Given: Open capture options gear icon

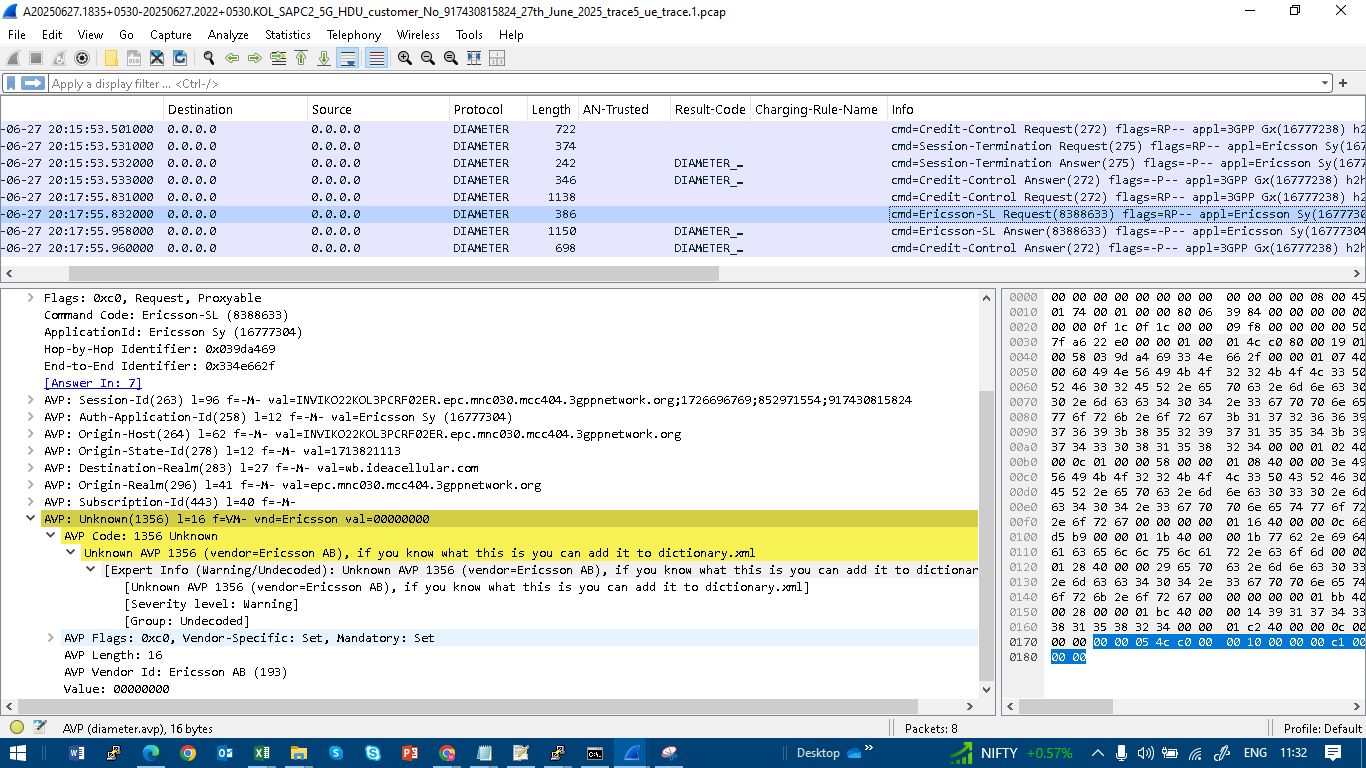Looking at the screenshot, I should pyautogui.click(x=82, y=59).
